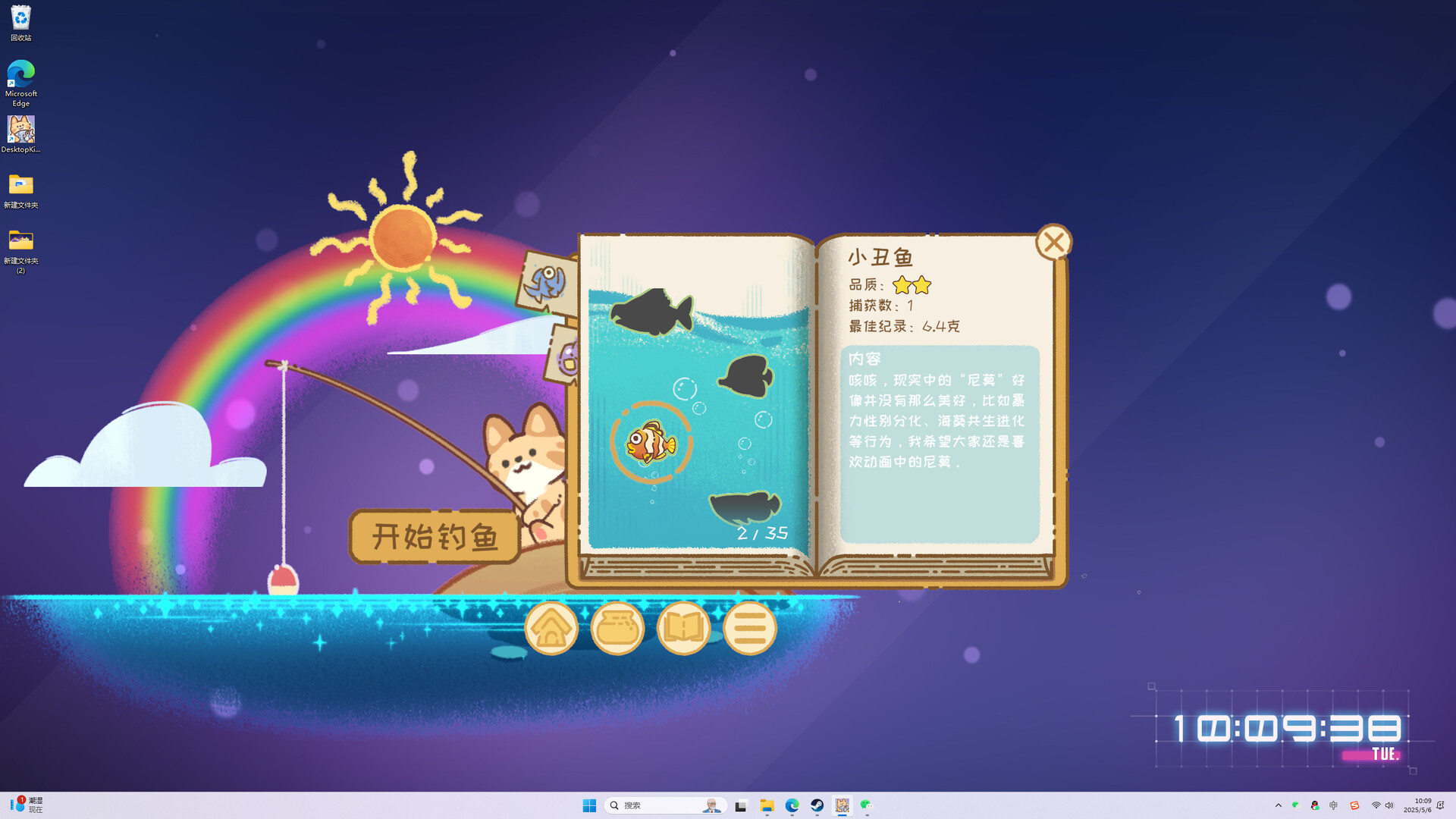Open the notification bell icon

[1441, 805]
